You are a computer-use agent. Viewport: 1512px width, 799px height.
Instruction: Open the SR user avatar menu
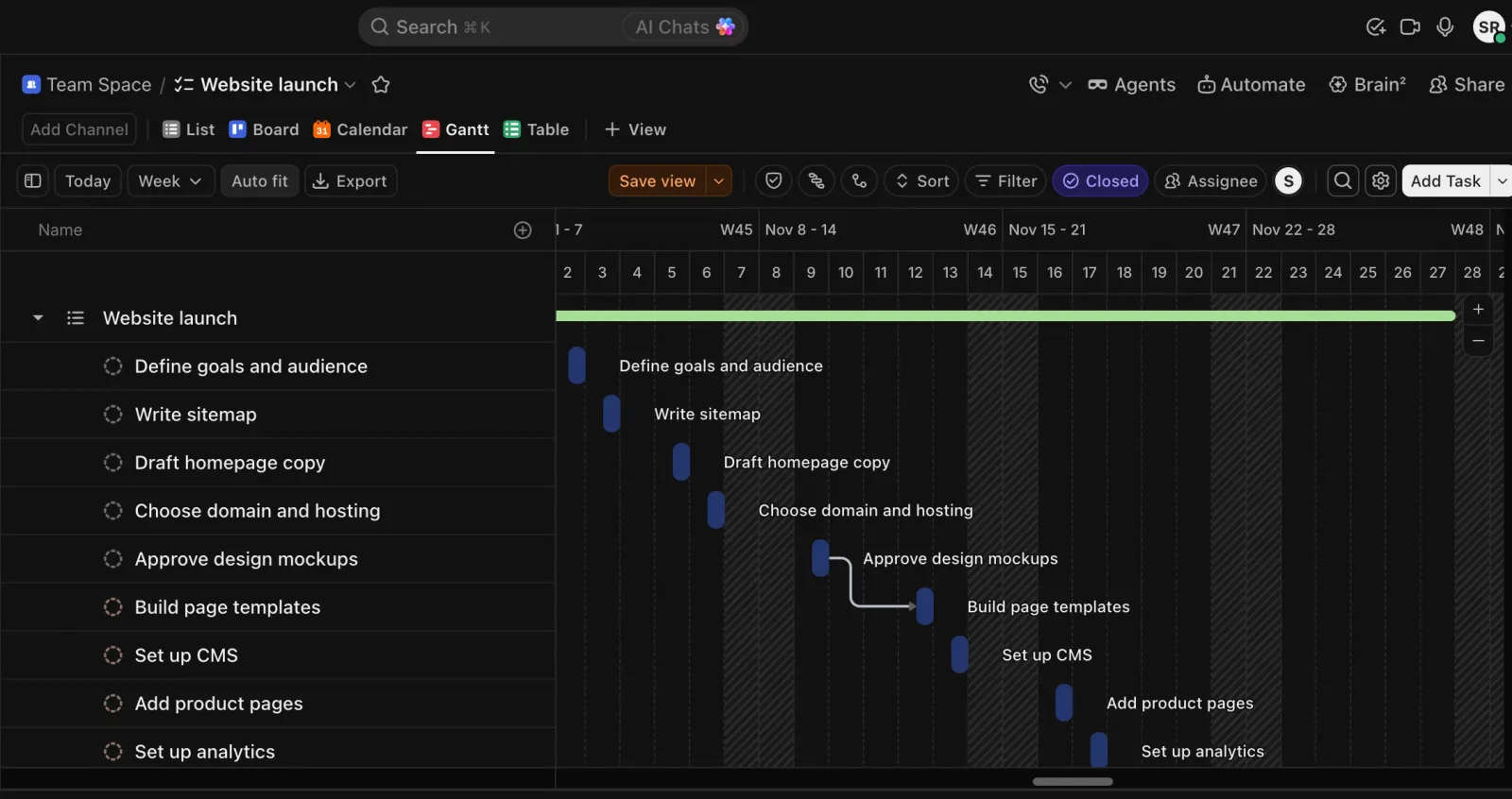click(x=1489, y=27)
